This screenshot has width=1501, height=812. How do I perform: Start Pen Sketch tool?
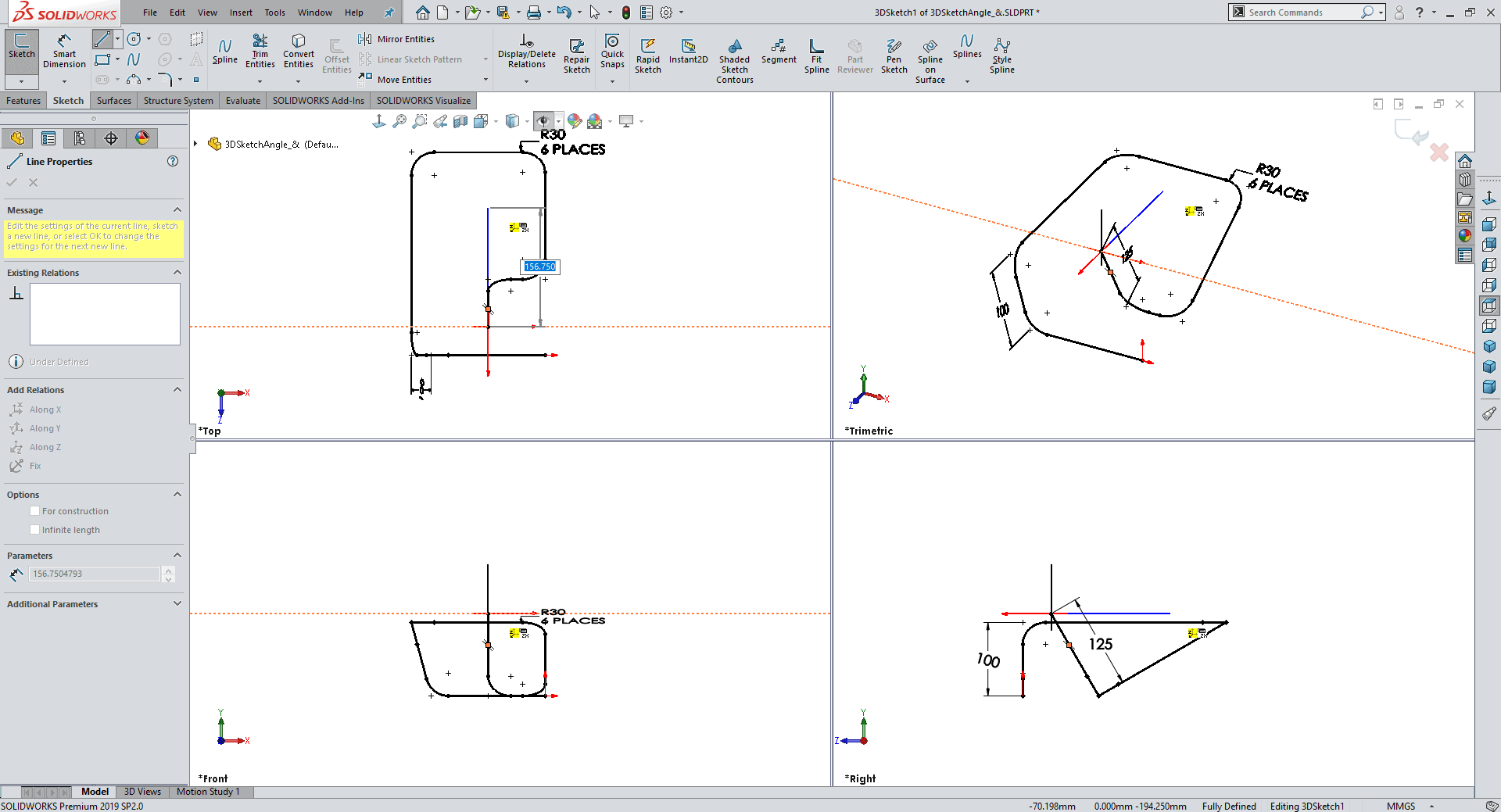(x=894, y=56)
